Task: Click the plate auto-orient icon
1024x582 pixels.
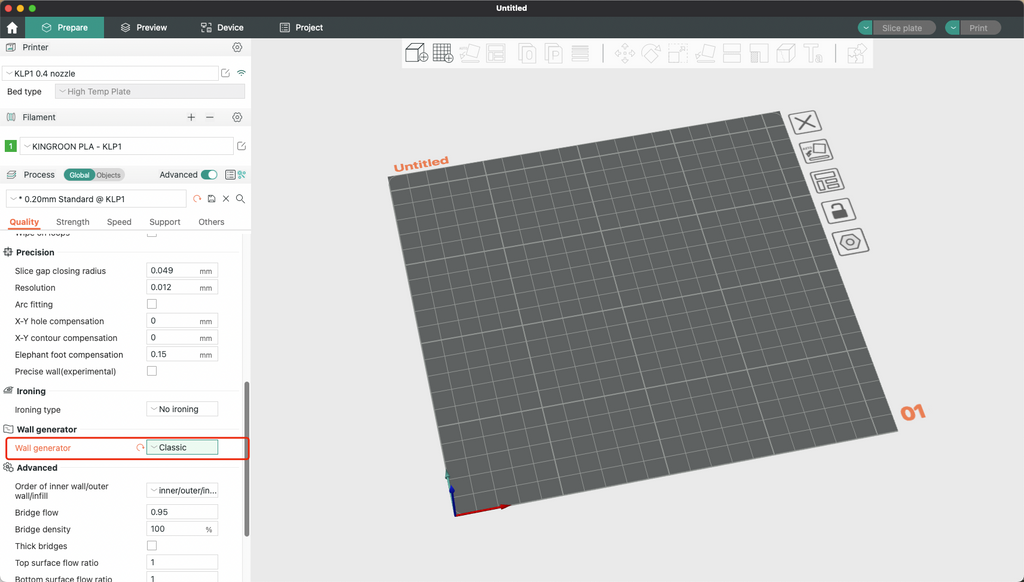Action: tap(815, 151)
